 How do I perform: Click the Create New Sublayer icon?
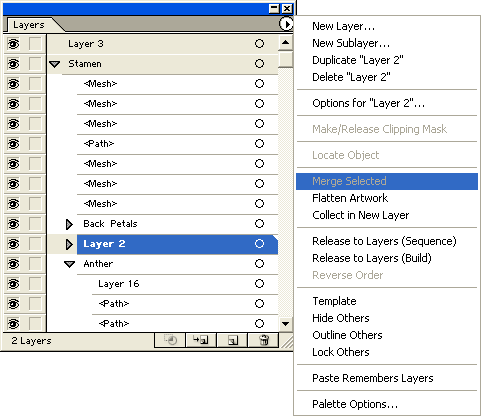pos(201,340)
